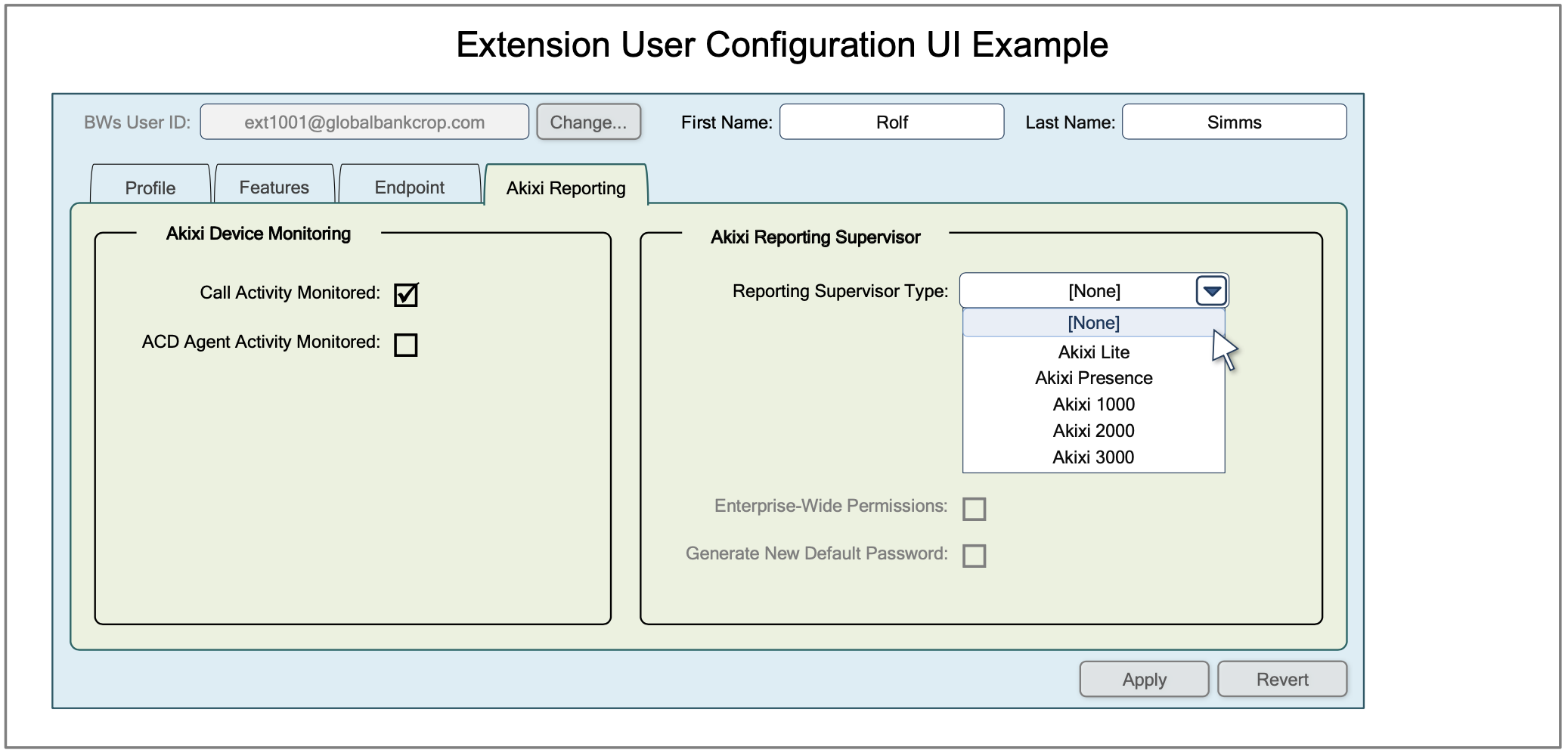The image size is (1568, 753).
Task: Toggle the Enterprise-Wide Permissions checkbox
Action: point(974,509)
